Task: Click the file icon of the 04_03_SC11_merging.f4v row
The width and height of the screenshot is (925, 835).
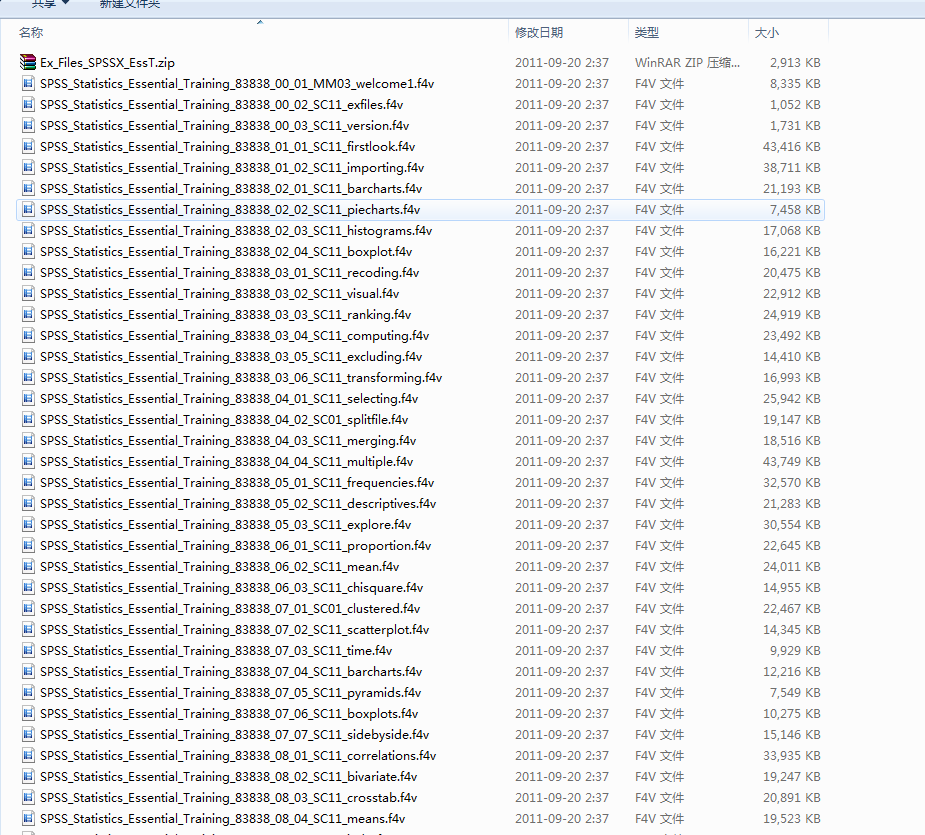Action: click(28, 440)
